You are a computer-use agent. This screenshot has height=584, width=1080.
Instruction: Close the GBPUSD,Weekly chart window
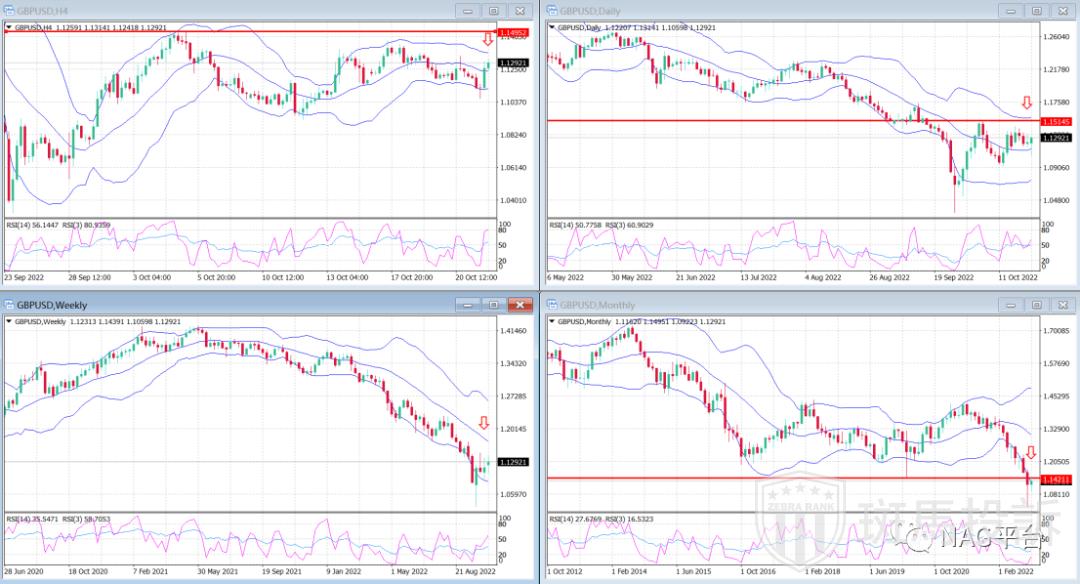click(520, 304)
